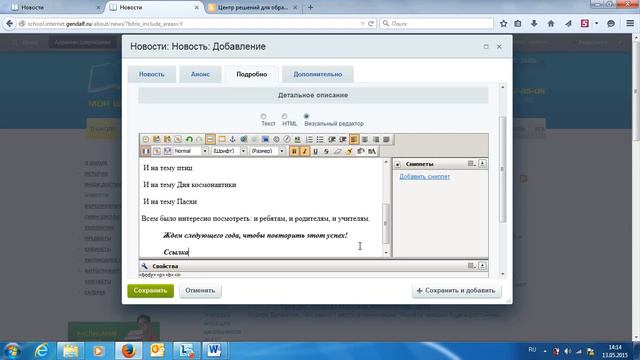Justify the text in the editor
This screenshot has width=640, height=360.
(x=386, y=140)
